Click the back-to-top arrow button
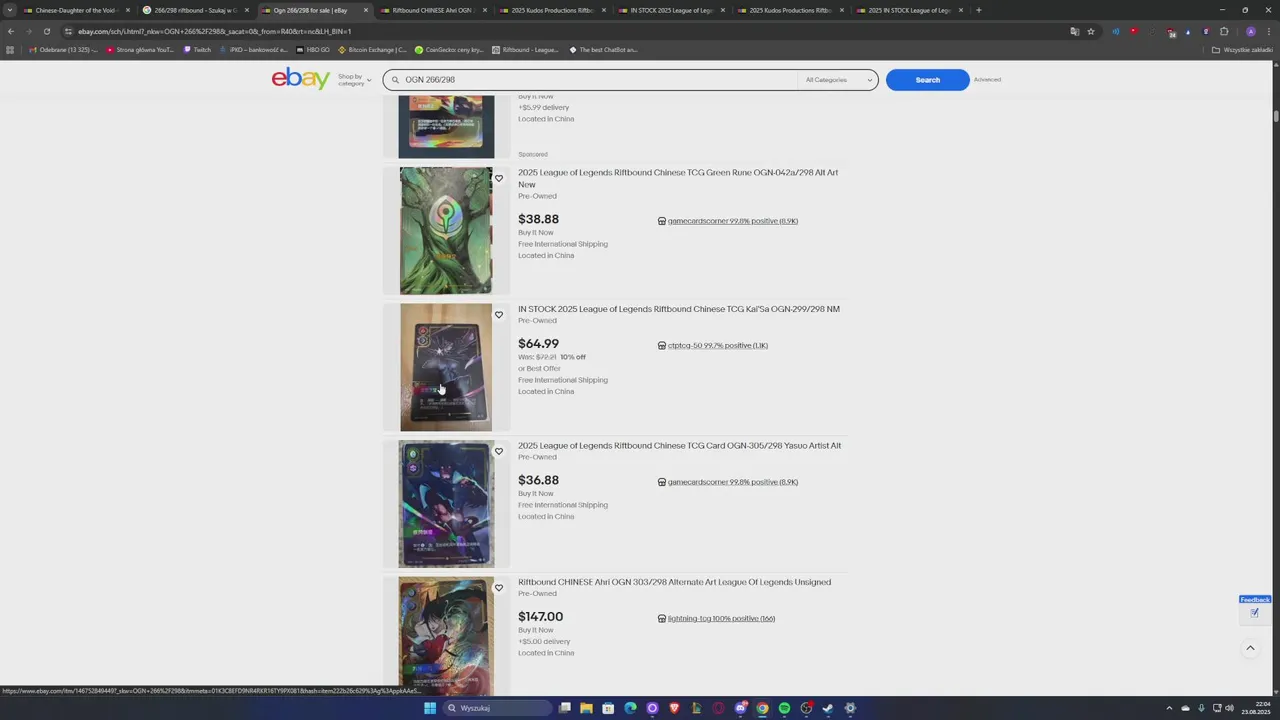 (x=1250, y=648)
